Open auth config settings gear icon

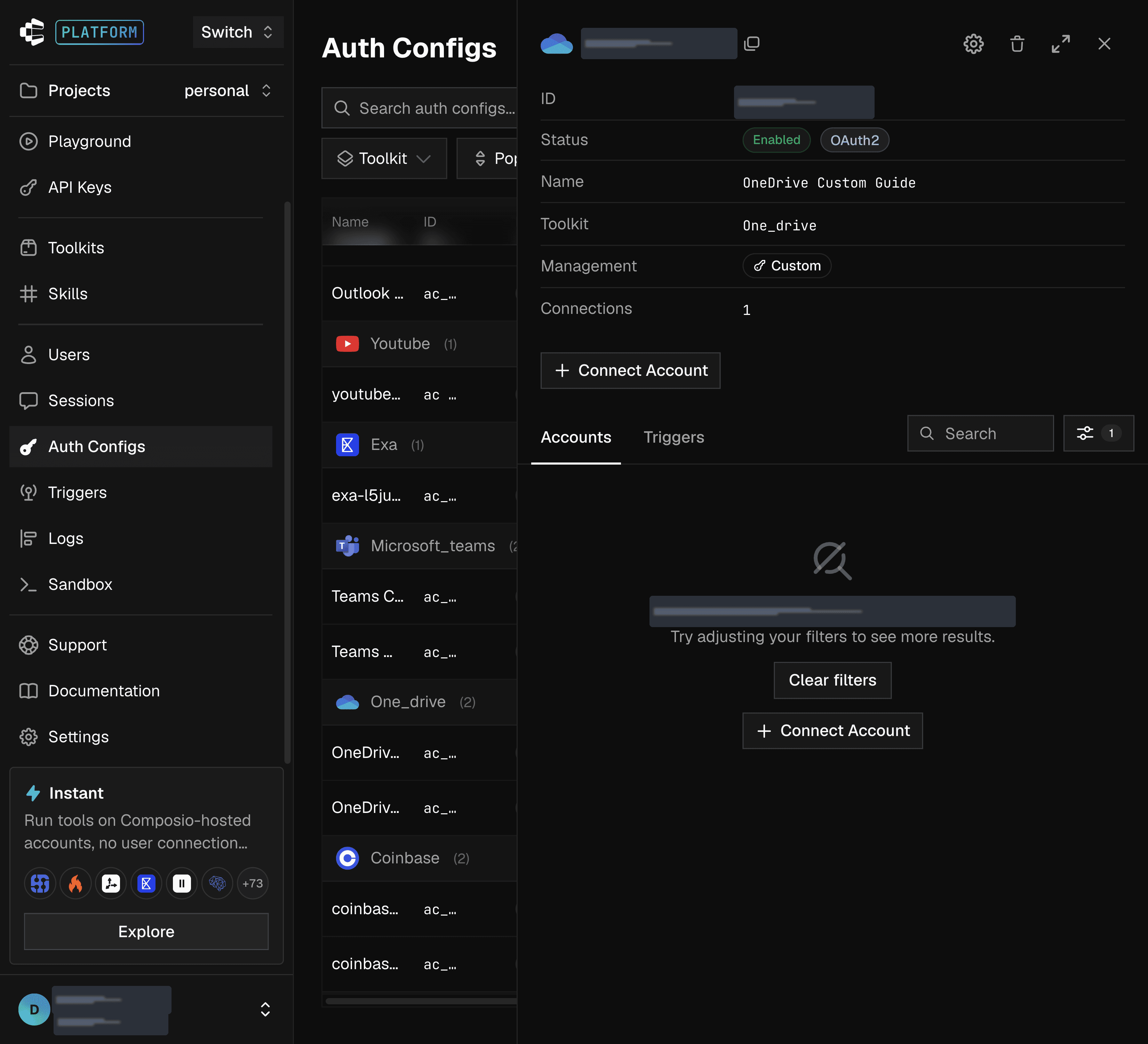973,44
